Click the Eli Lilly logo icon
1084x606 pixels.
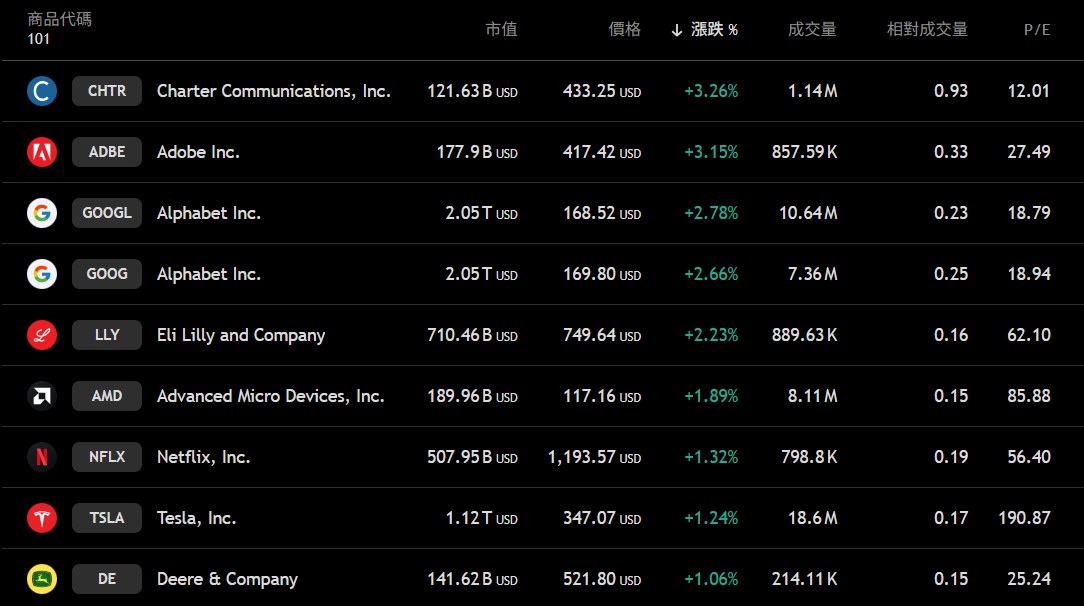pyautogui.click(x=42, y=335)
